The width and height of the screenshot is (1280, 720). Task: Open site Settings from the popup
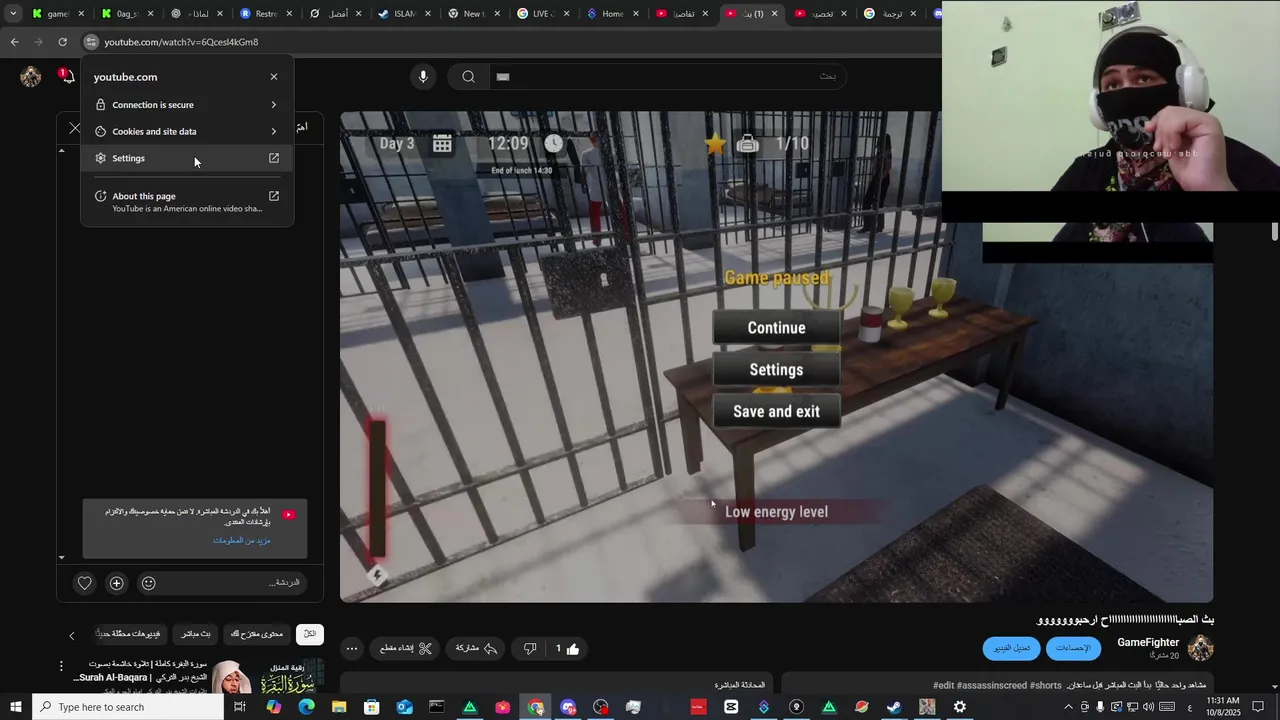click(187, 158)
